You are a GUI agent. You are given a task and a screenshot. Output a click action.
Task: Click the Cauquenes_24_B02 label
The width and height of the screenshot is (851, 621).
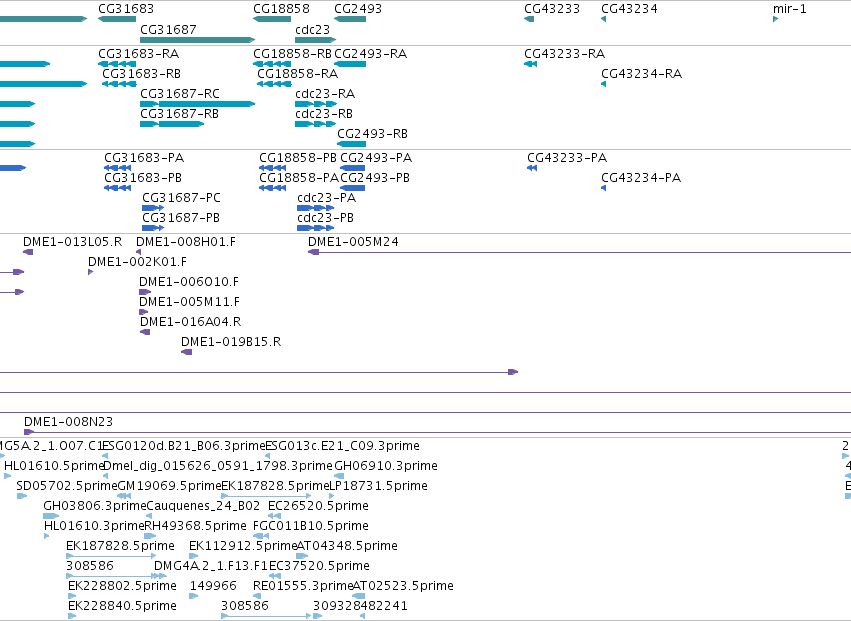pyautogui.click(x=204, y=506)
